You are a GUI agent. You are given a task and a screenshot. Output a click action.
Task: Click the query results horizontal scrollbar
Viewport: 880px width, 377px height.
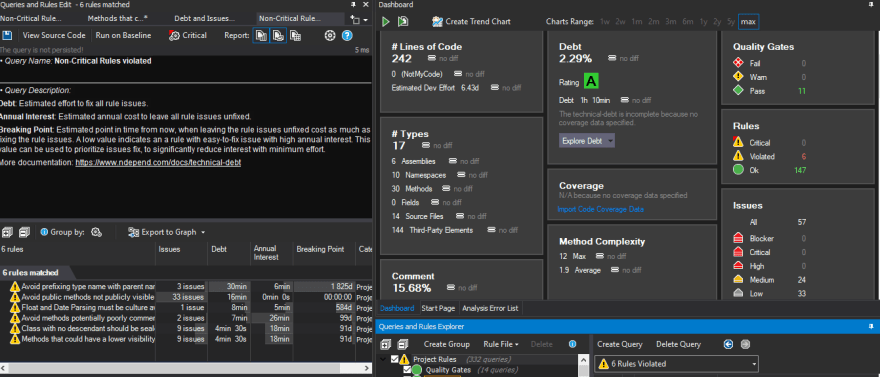click(185, 369)
